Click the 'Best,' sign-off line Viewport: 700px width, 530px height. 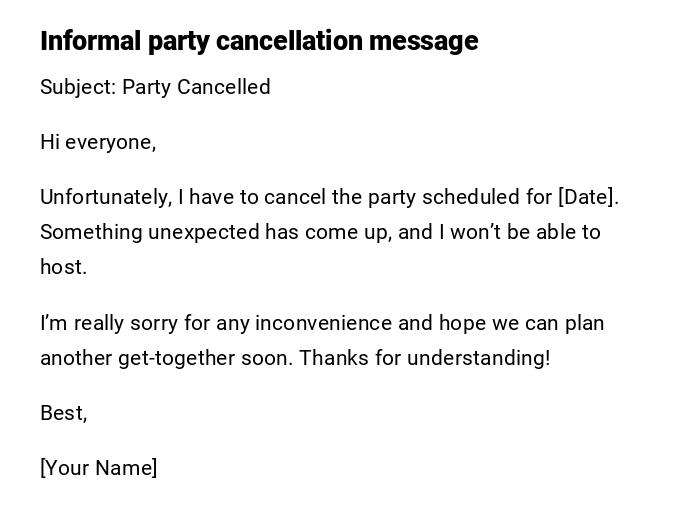[63, 413]
